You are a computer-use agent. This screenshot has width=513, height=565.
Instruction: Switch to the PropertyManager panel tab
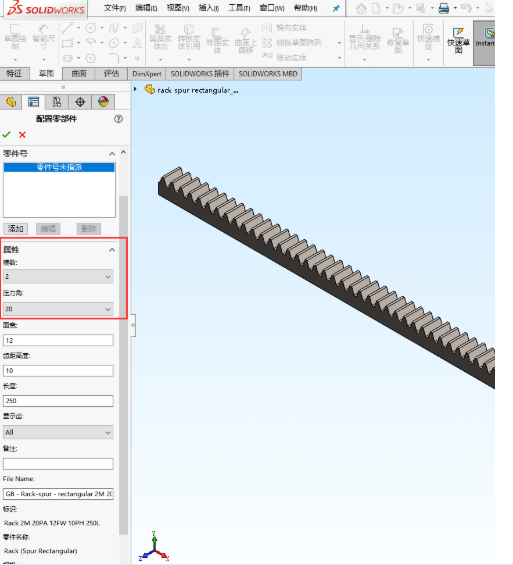[x=34, y=102]
